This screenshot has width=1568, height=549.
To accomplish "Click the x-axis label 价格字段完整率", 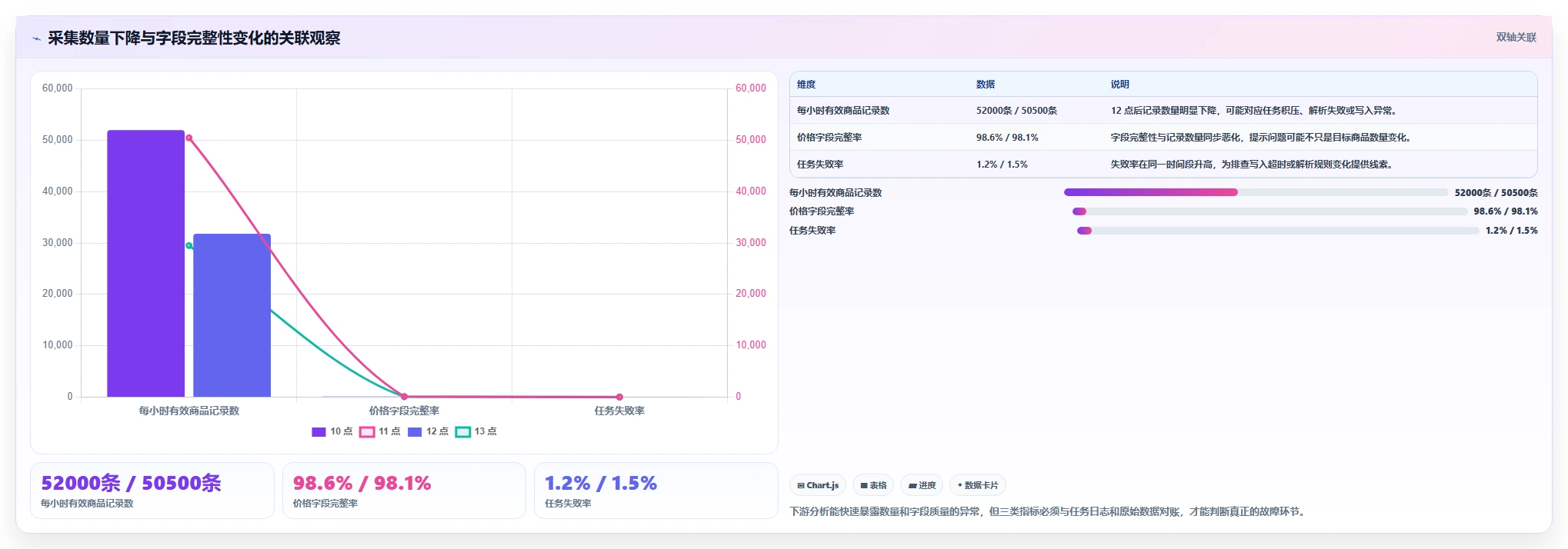I will [404, 411].
